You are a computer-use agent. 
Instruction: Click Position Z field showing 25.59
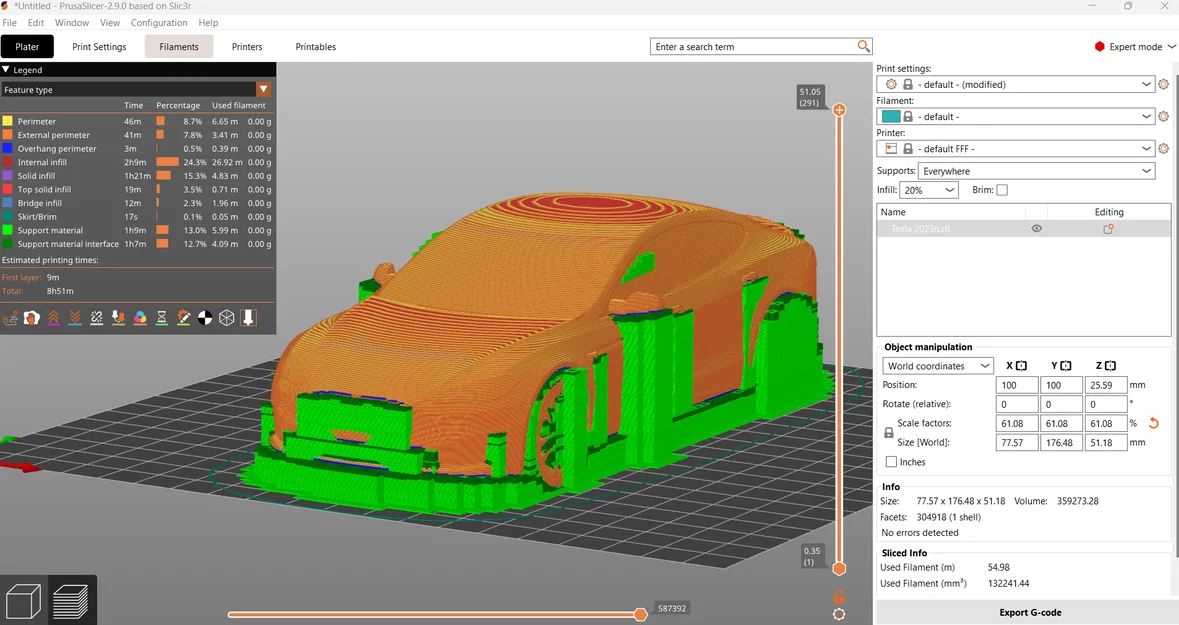1105,385
